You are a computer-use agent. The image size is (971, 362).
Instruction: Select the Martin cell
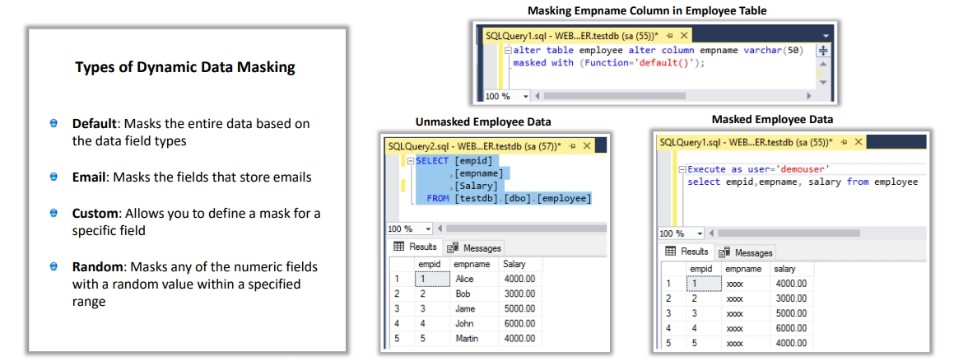[x=474, y=338]
